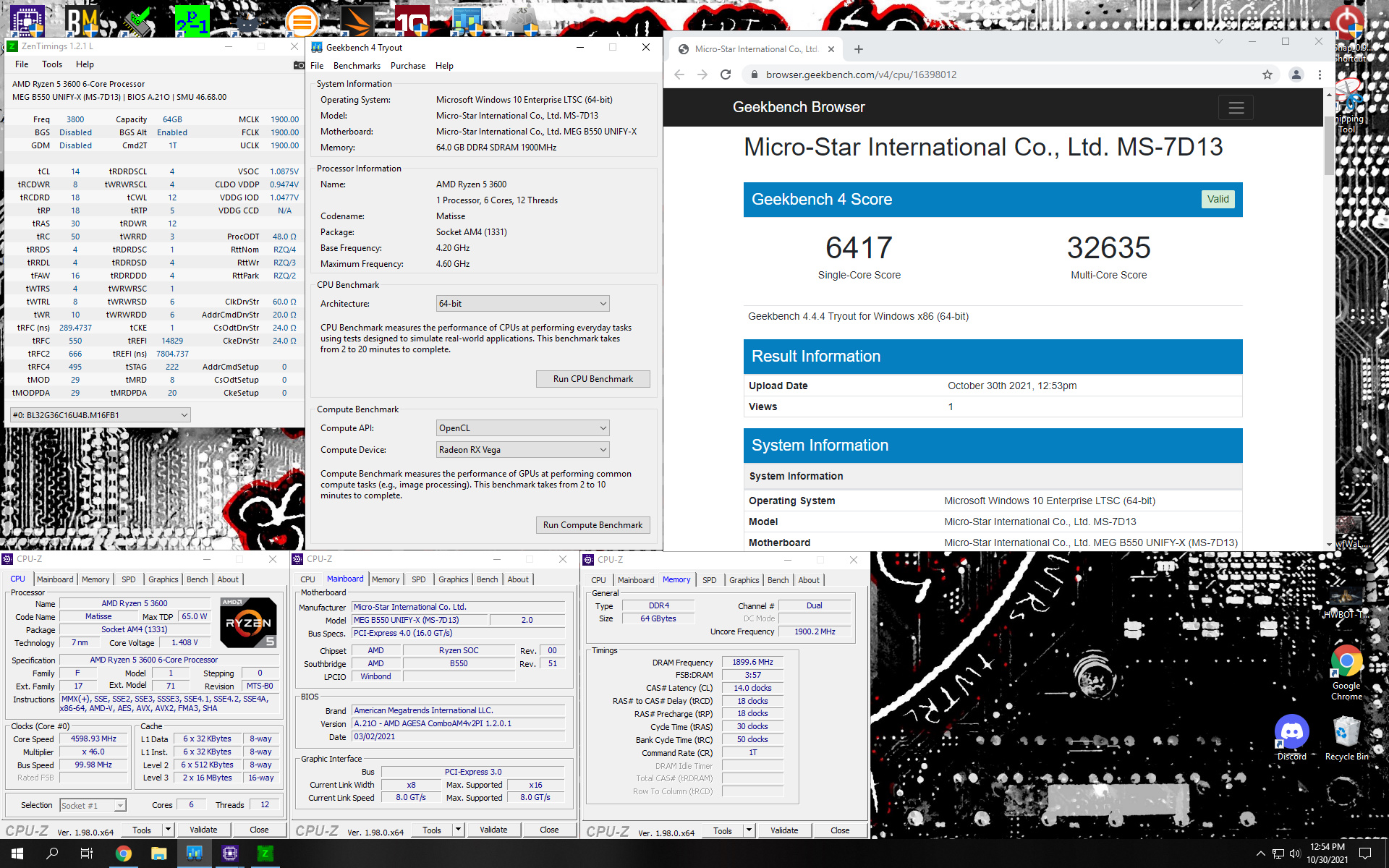
Task: Click the Valid badge on Geekbench 4 Score
Action: tap(1218, 200)
